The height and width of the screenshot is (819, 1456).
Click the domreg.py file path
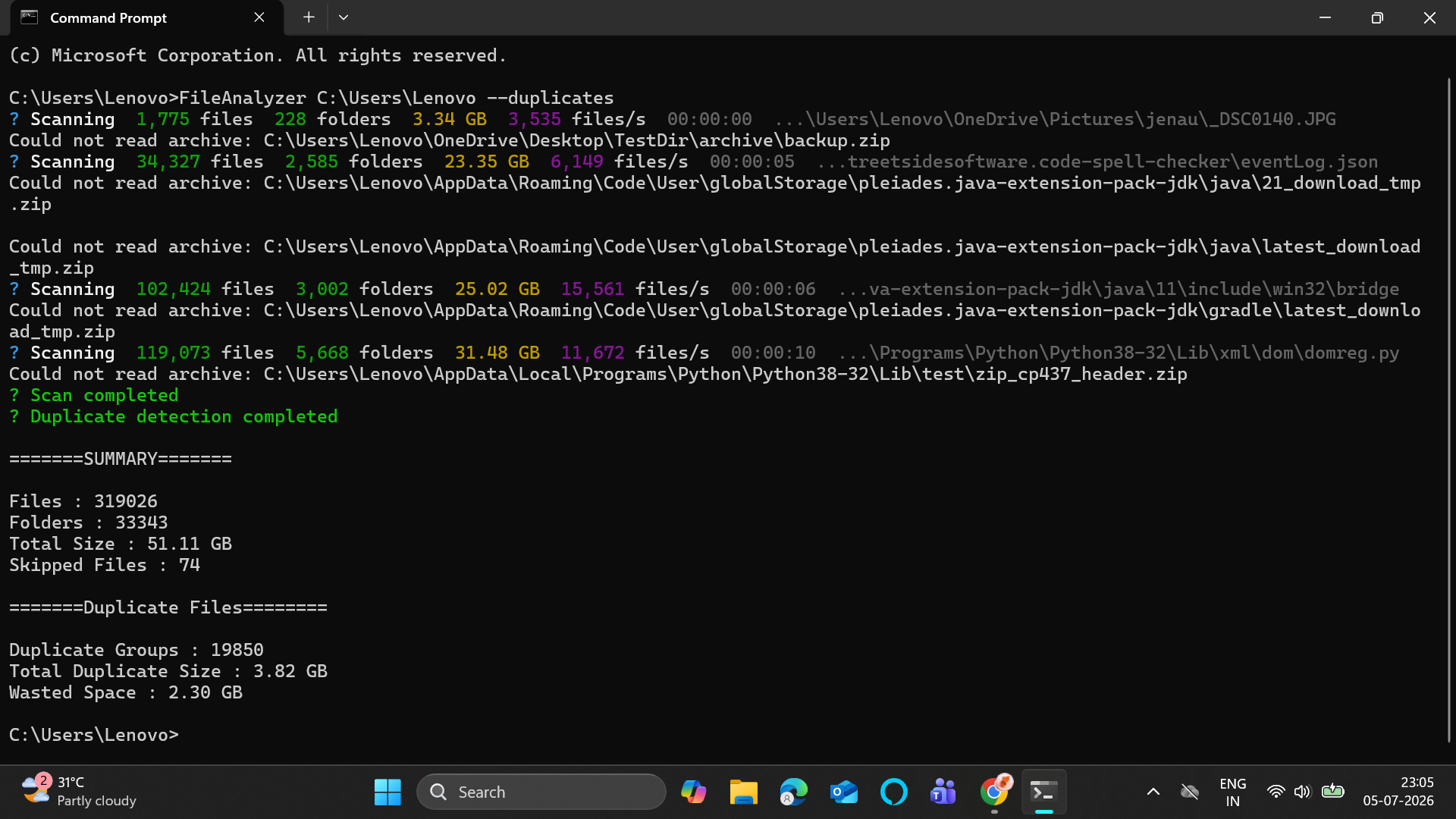[1119, 353]
